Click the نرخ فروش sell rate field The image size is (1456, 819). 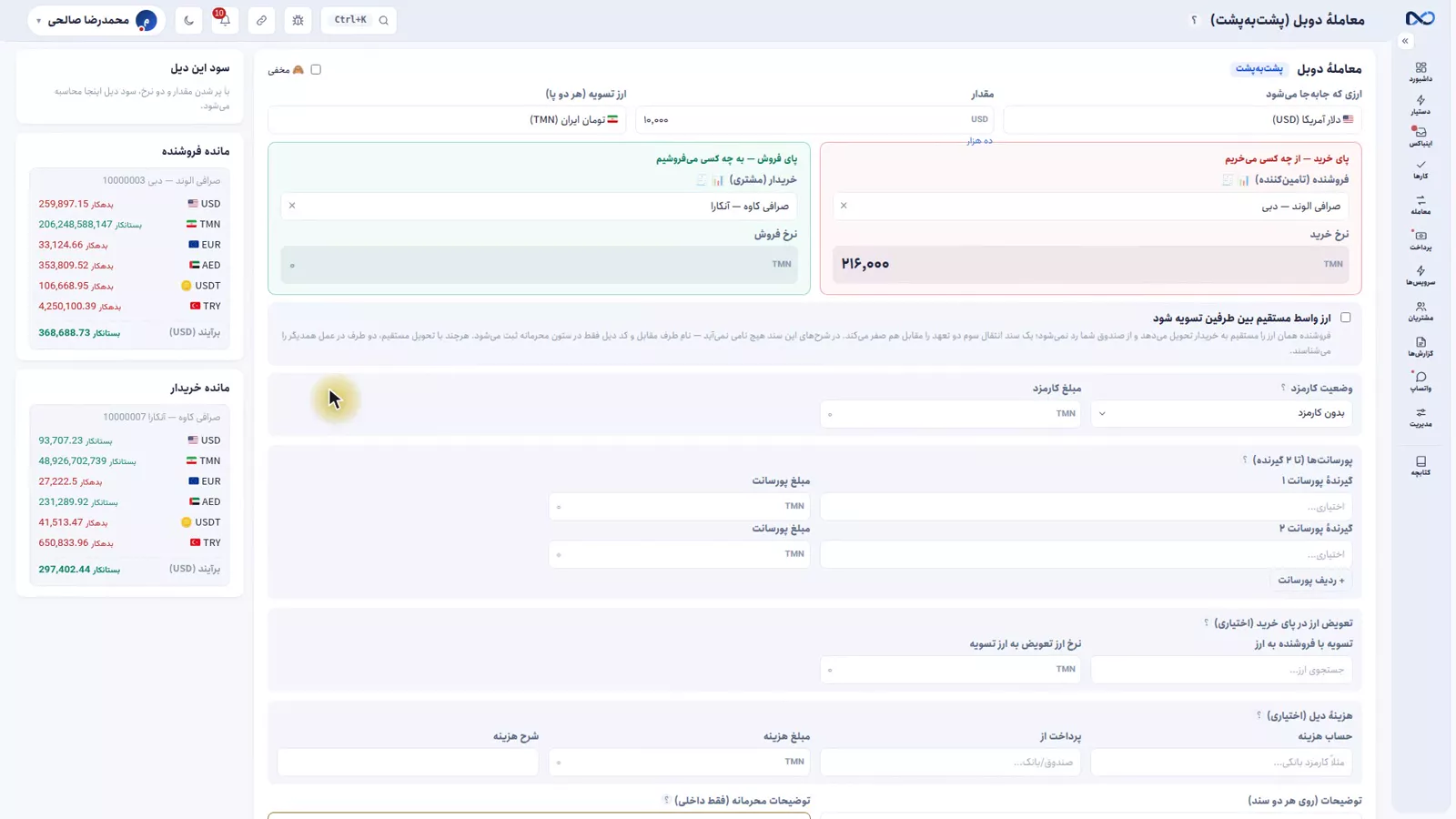[x=539, y=265]
